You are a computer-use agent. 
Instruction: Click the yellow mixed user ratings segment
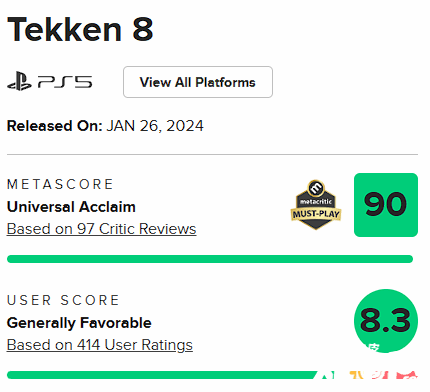[x=356, y=375]
